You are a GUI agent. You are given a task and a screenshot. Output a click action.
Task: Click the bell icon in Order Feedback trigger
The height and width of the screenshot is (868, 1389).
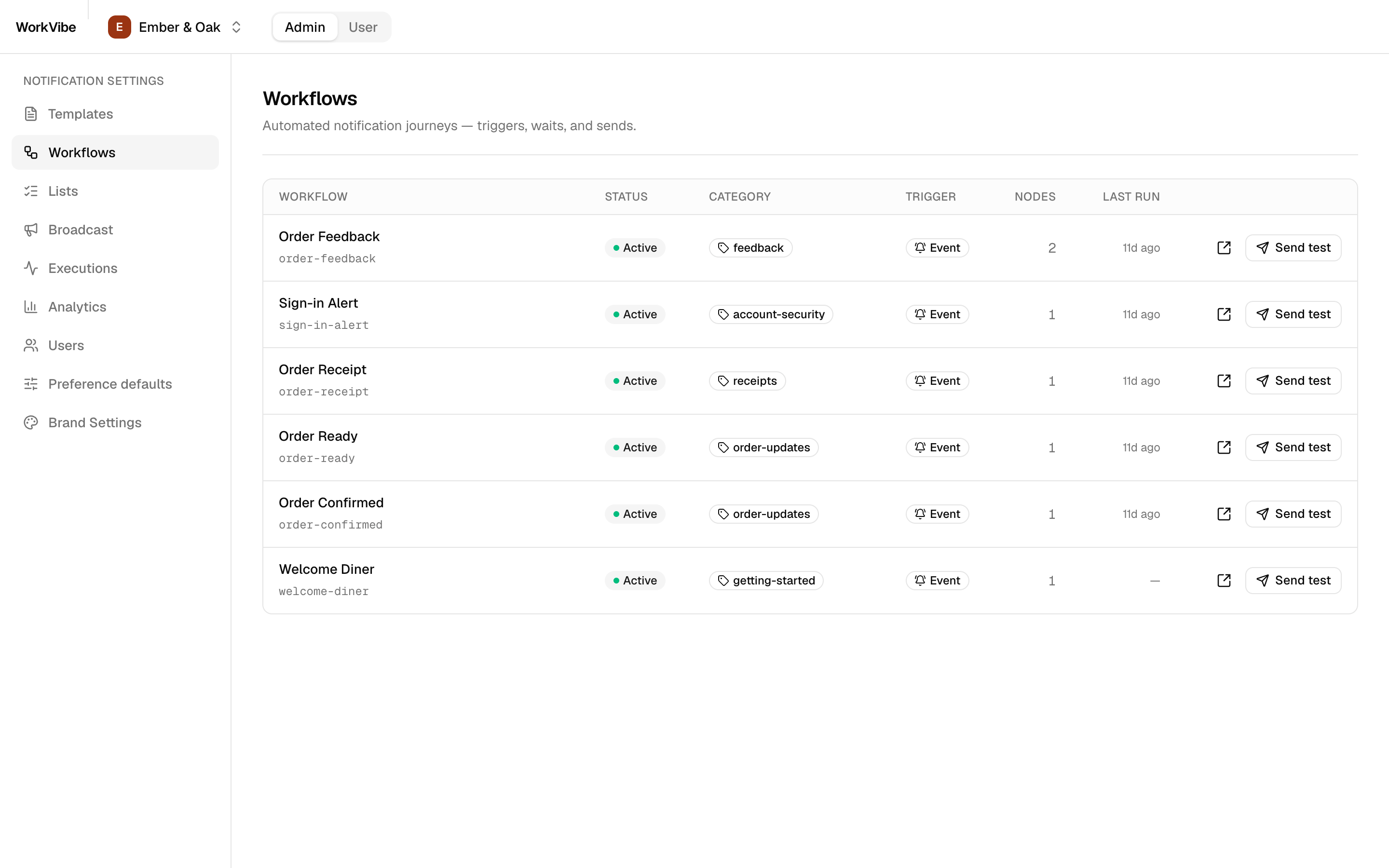(920, 247)
